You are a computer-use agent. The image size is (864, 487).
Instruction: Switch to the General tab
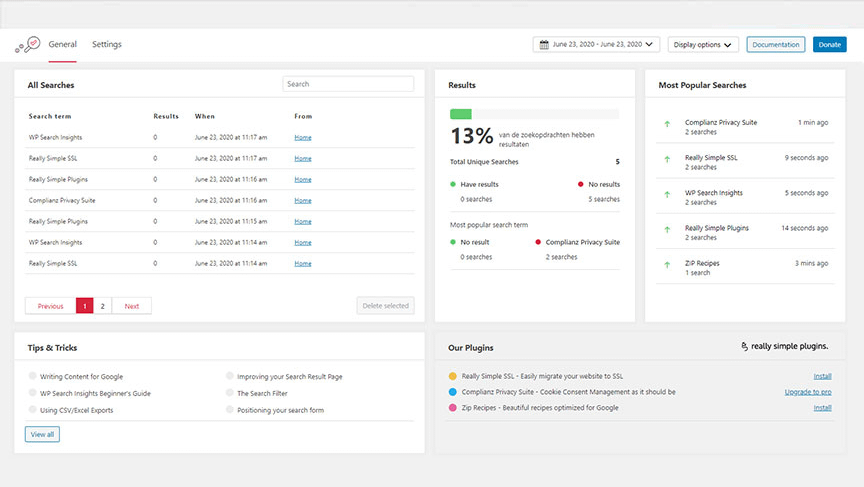point(62,44)
